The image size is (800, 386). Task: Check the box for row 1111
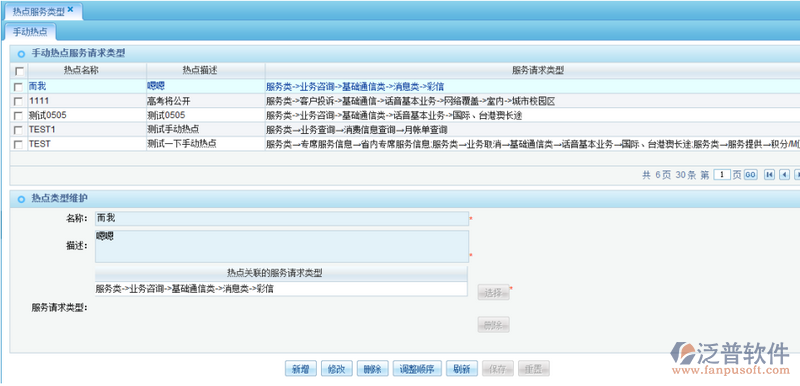pyautogui.click(x=19, y=101)
